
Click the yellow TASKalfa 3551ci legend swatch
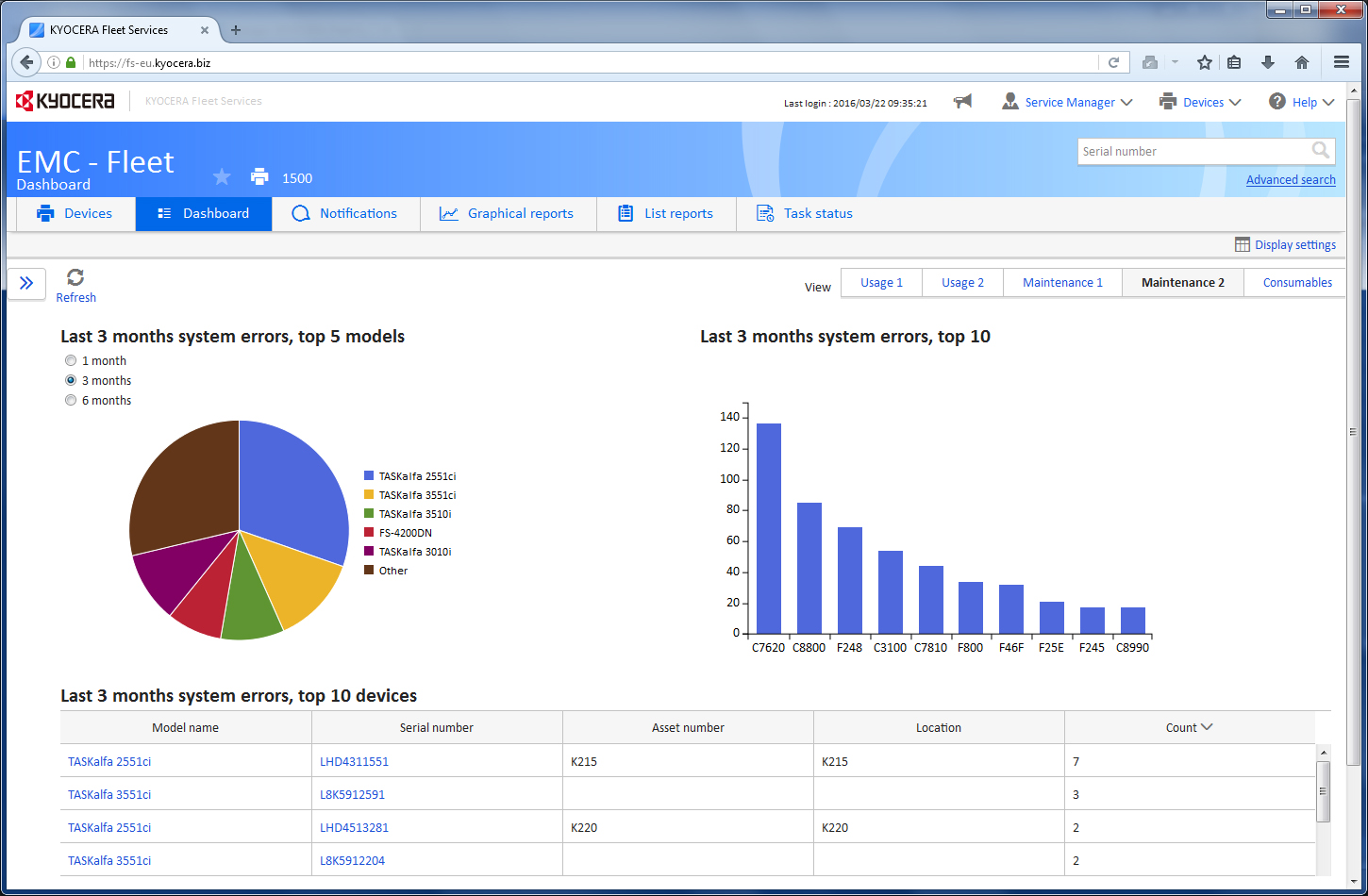tap(369, 495)
